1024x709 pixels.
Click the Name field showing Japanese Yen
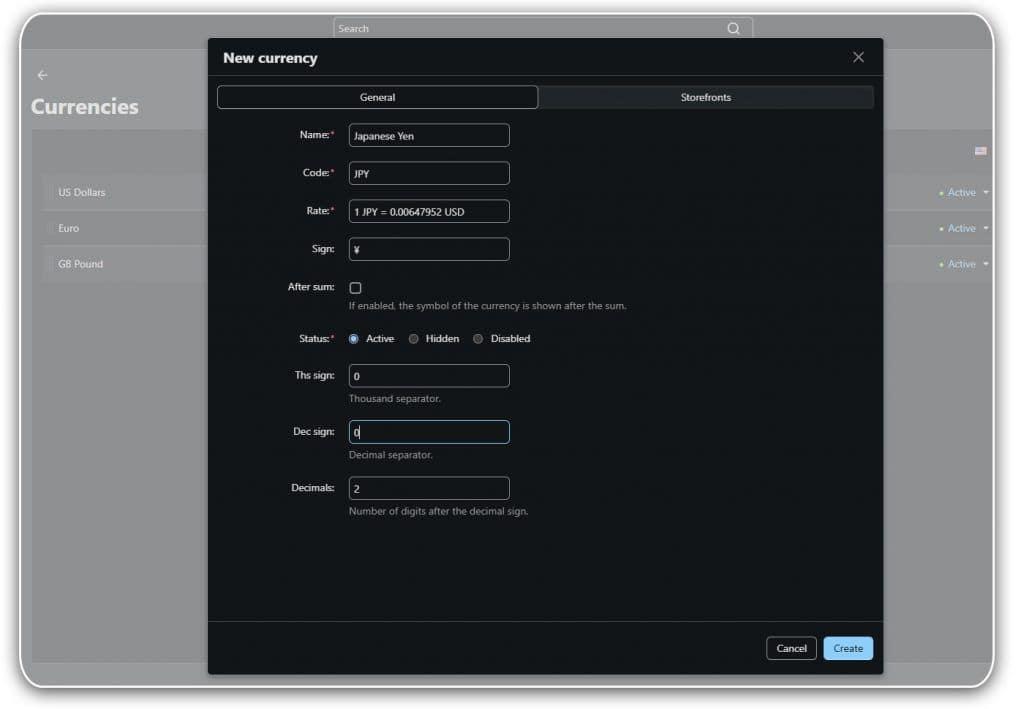tap(428, 135)
